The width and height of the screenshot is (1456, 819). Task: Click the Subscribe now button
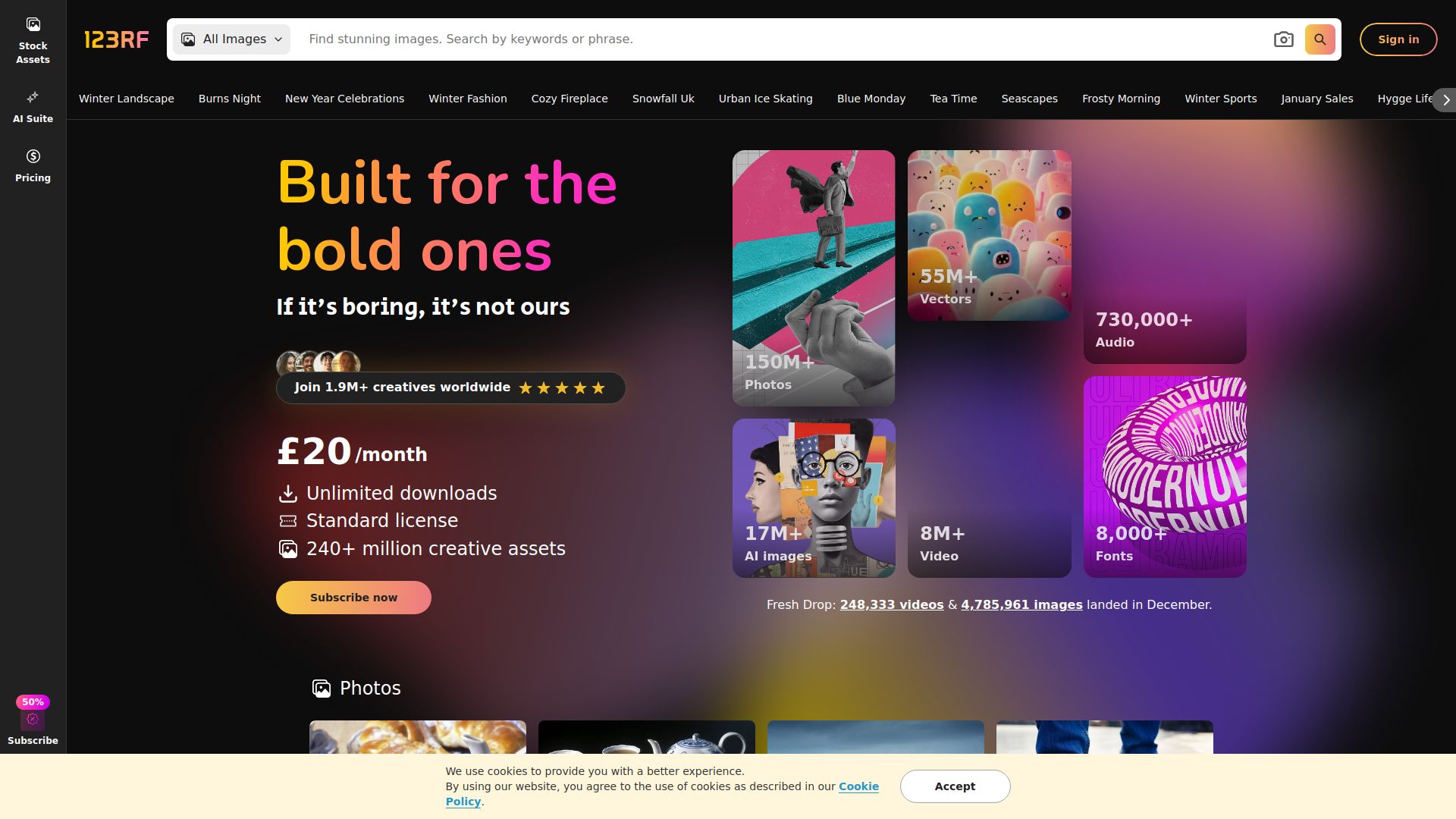tap(353, 598)
